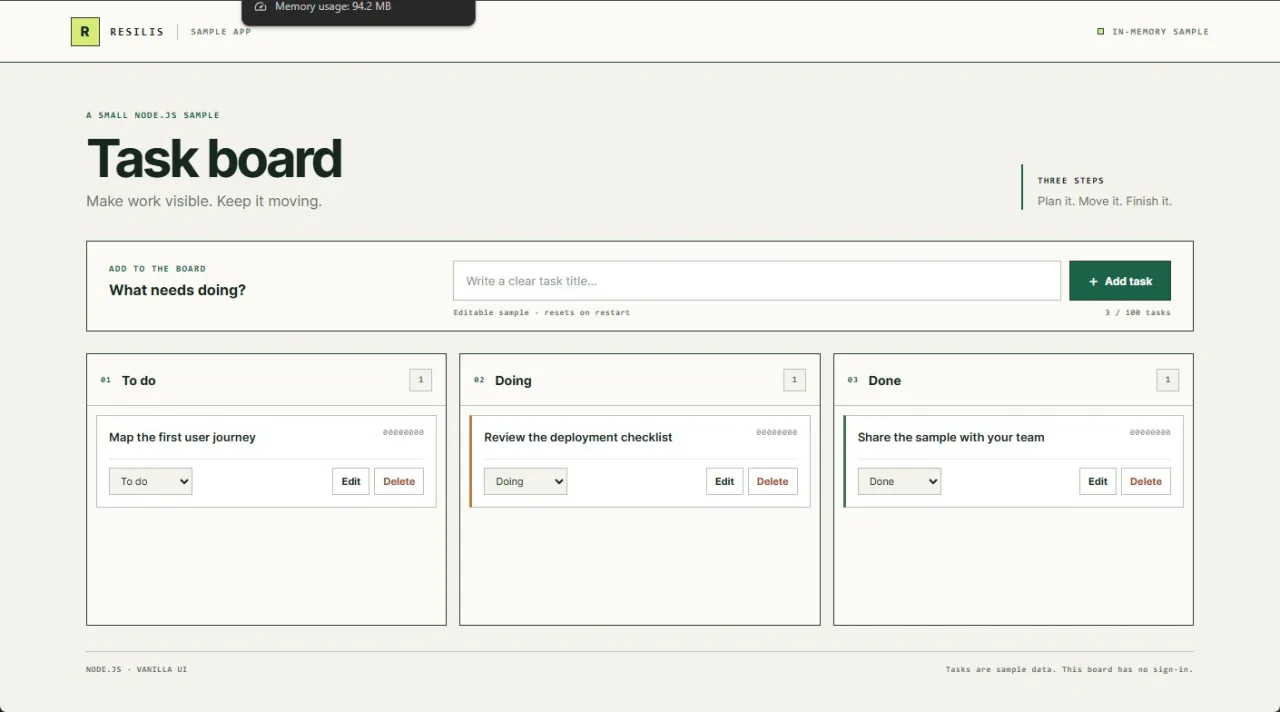Click the ADD TO THE BOARD label
This screenshot has height=712, width=1280.
point(157,269)
